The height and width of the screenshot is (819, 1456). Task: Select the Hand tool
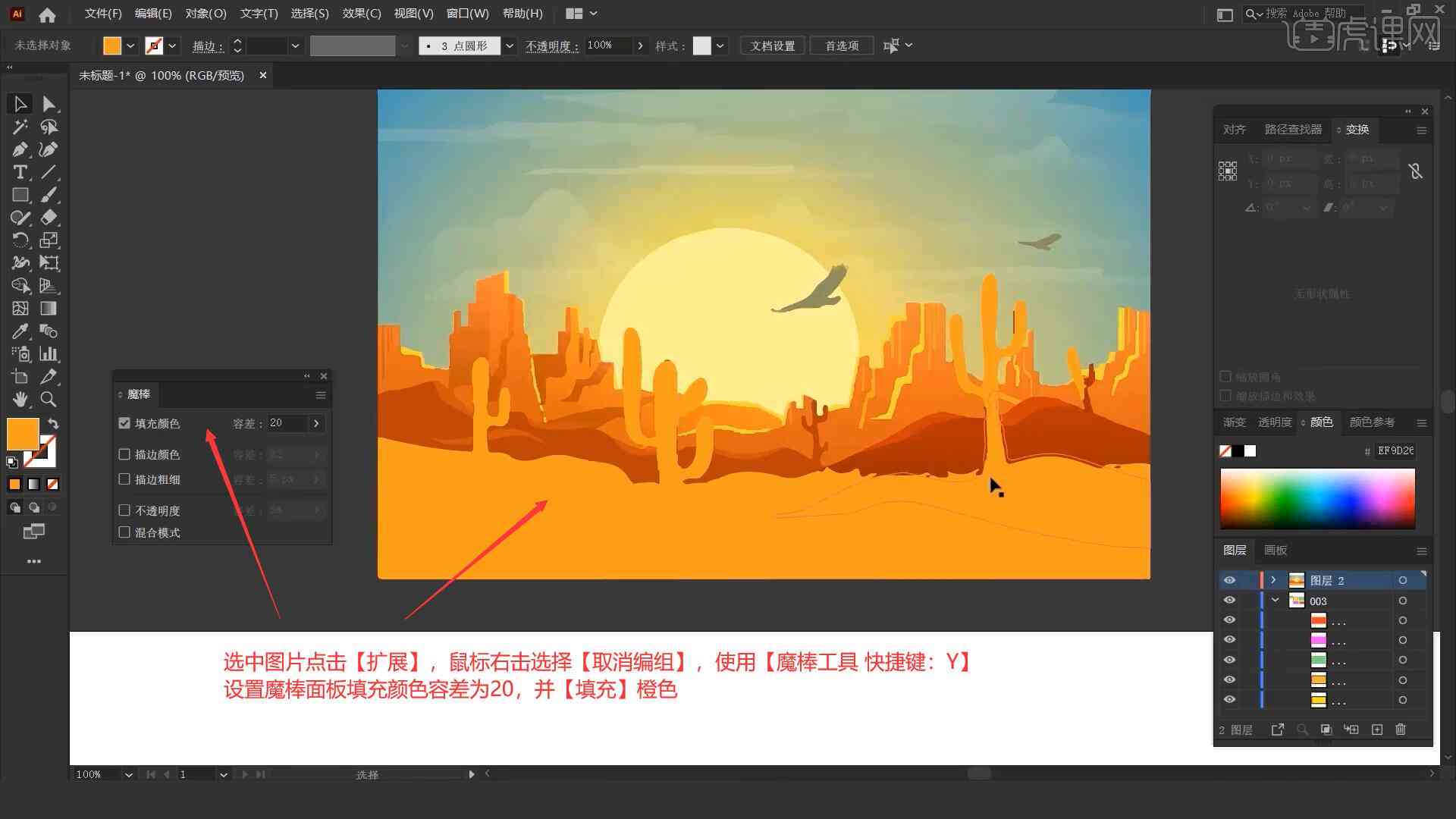17,399
